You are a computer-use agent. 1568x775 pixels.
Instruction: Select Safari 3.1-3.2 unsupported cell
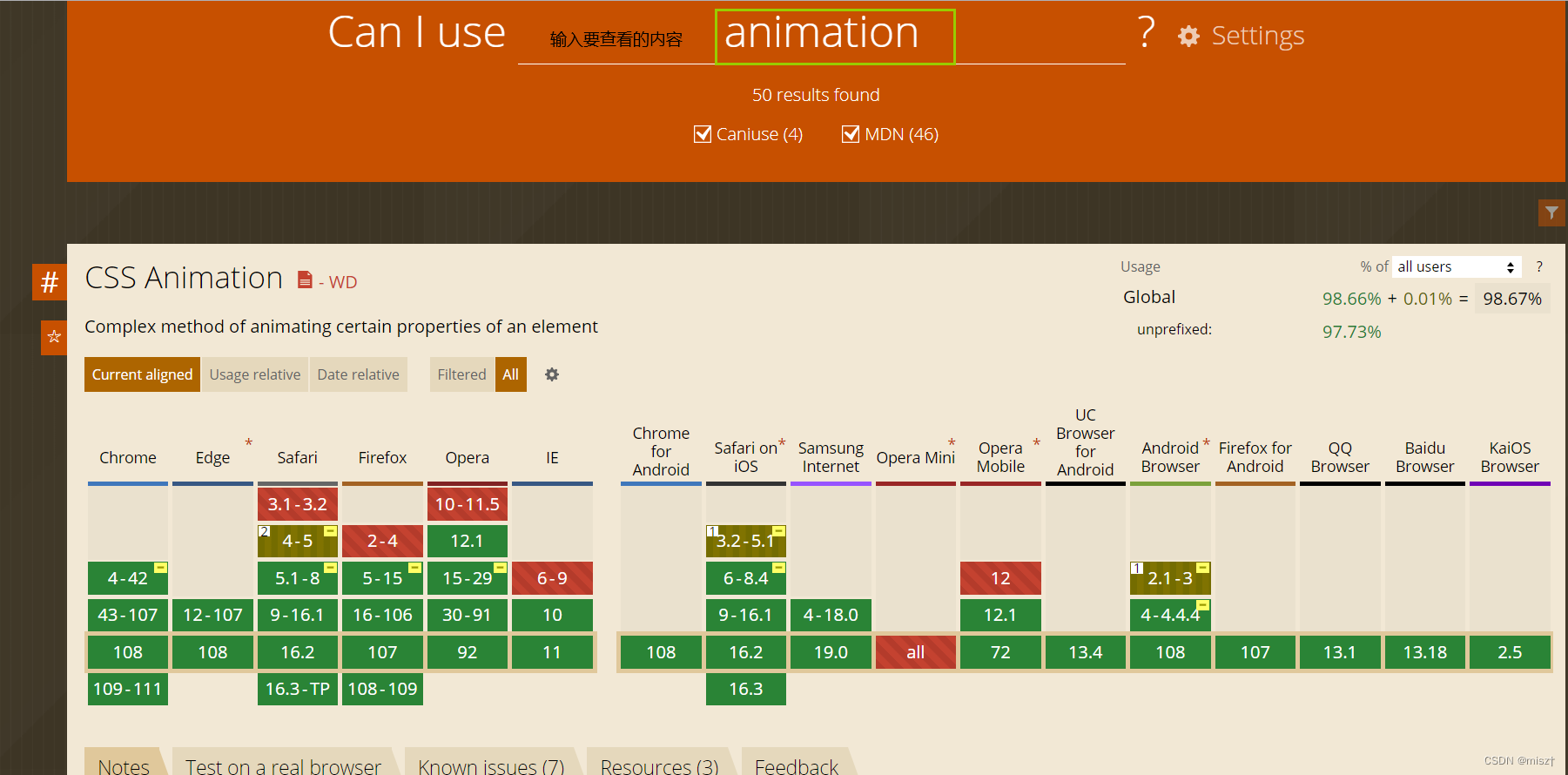pyautogui.click(x=298, y=504)
